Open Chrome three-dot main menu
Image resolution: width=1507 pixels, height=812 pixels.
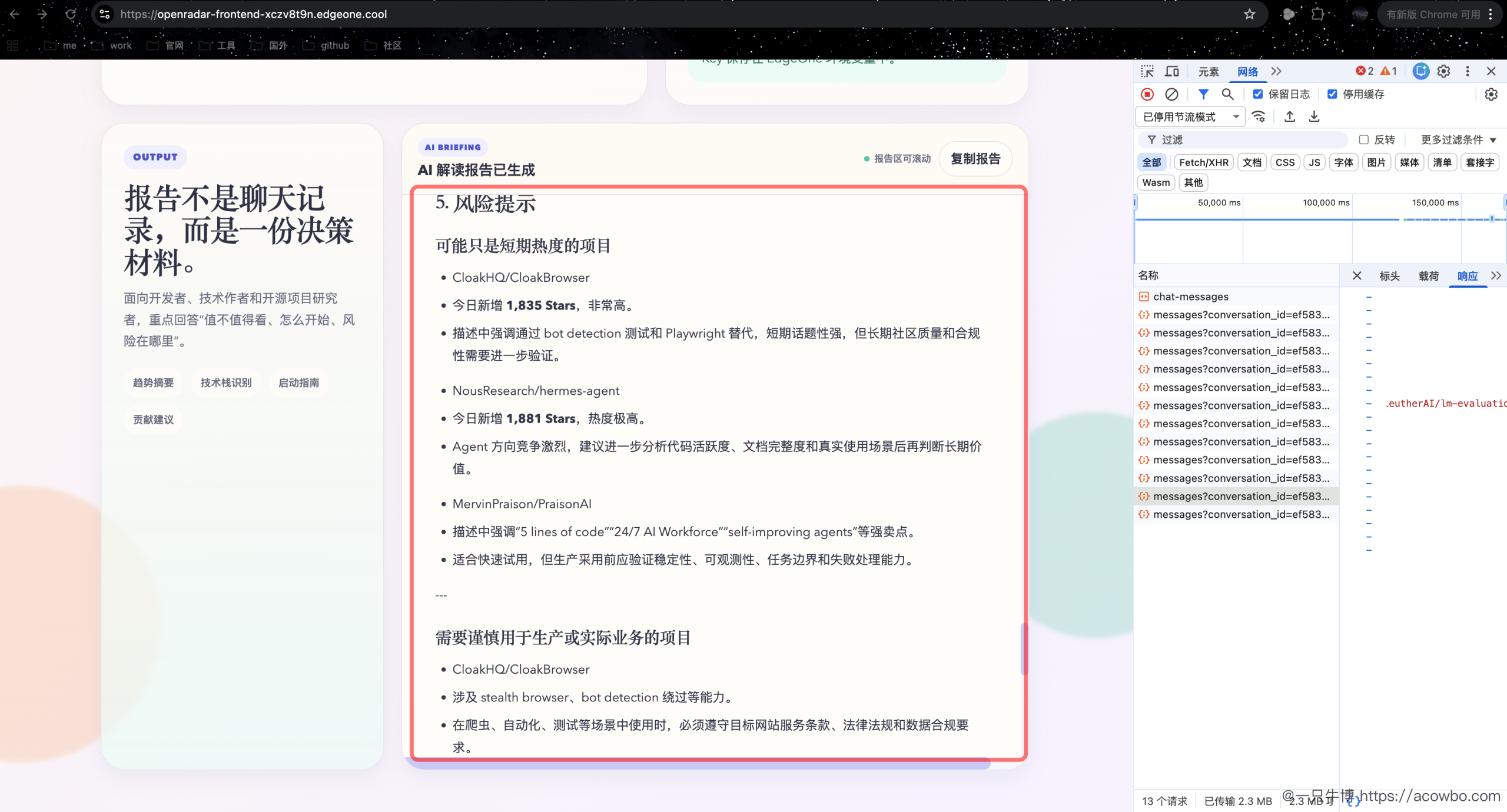point(1491,14)
